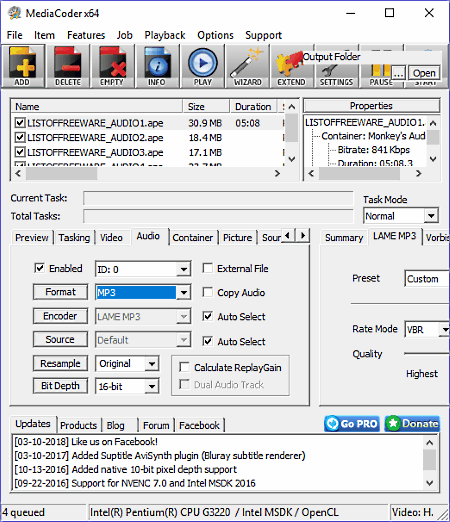Switch to the Video tab
Viewport: 450px width, 522px height.
coord(111,238)
